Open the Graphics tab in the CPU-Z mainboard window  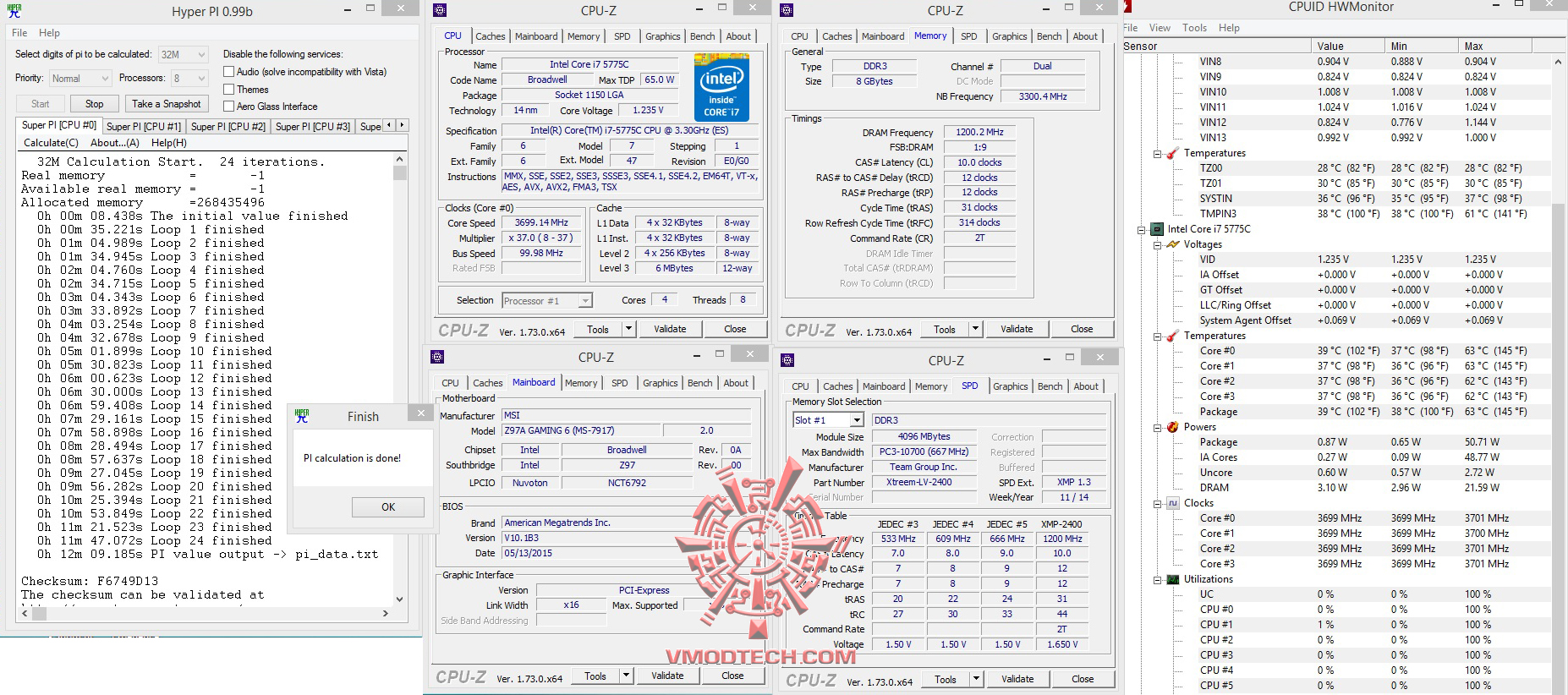pyautogui.click(x=660, y=383)
